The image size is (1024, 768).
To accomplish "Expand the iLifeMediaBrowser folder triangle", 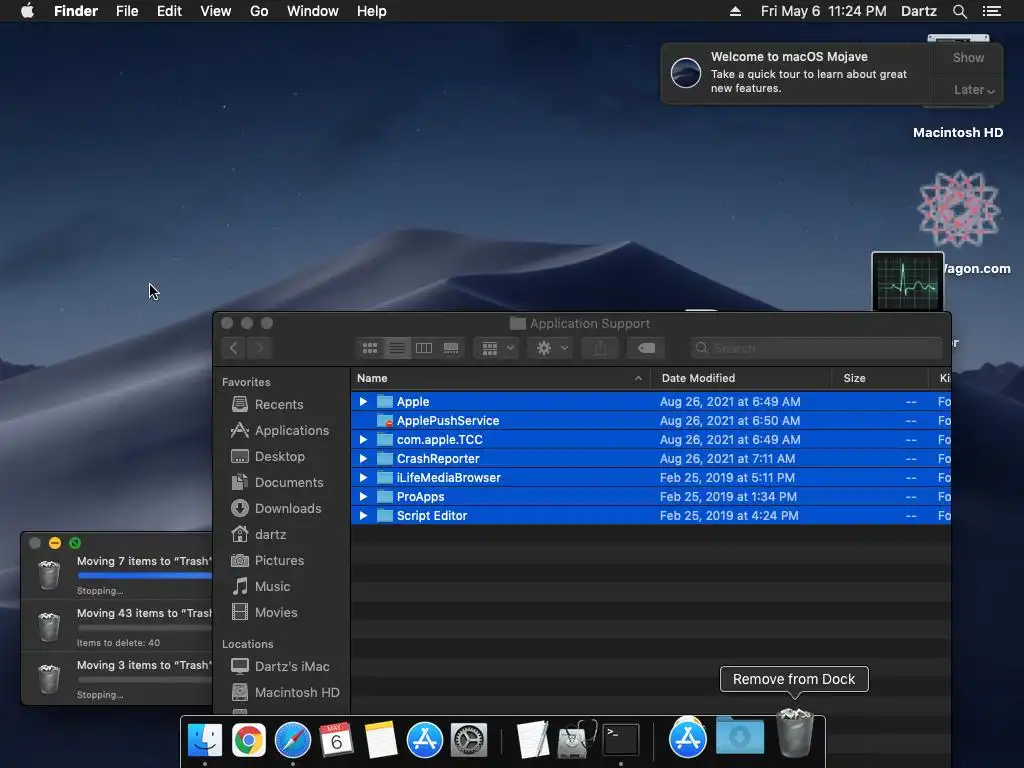I will 364,477.
